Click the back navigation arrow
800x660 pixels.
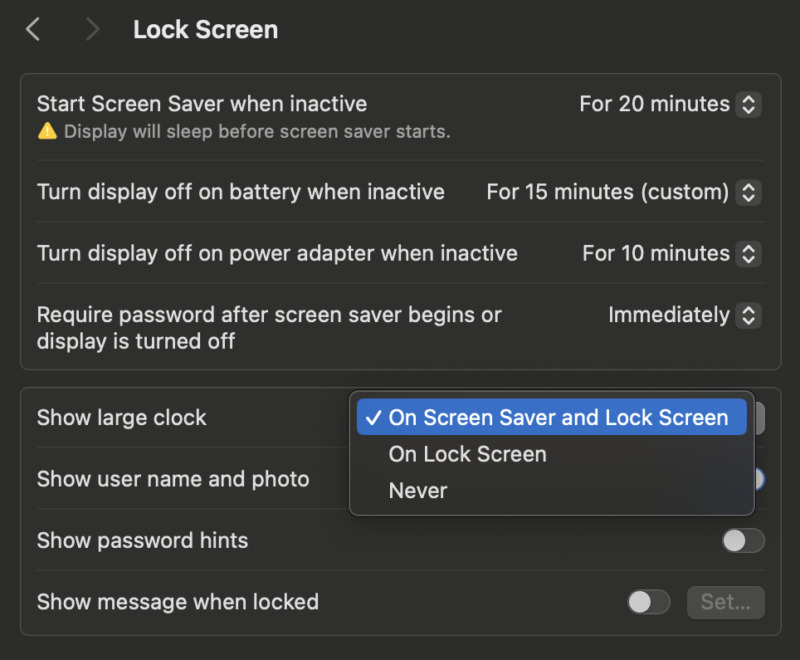click(x=32, y=29)
